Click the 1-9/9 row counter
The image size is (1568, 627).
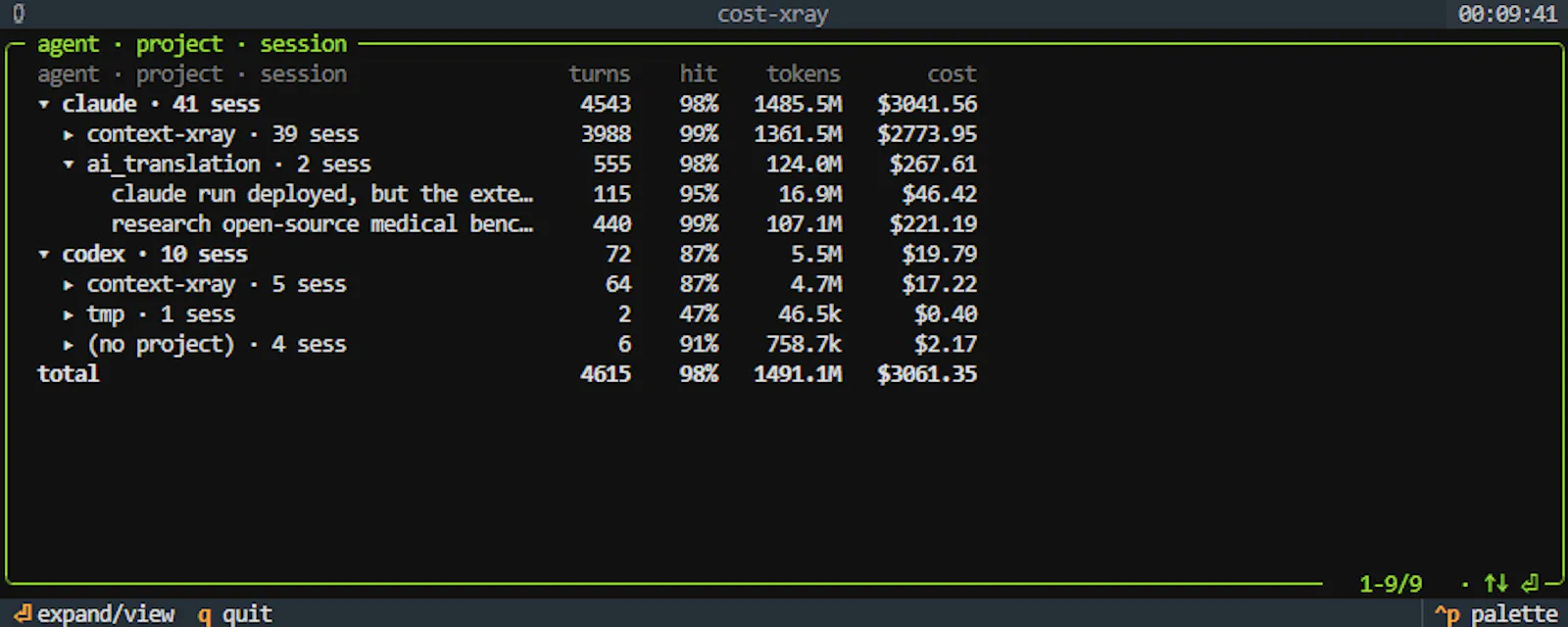point(1391,585)
